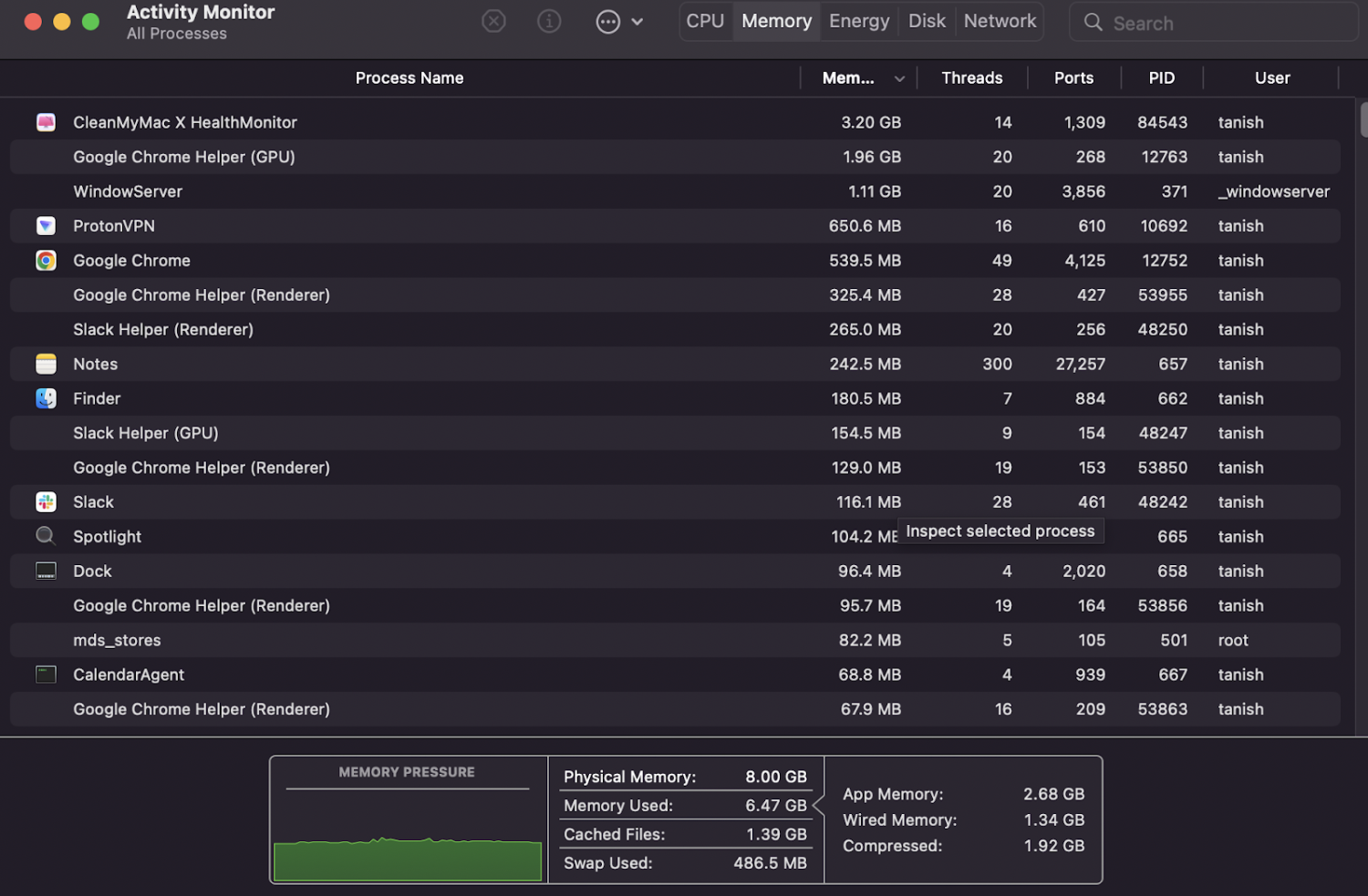Click the Inspect process info icon
The width and height of the screenshot is (1368, 896).
point(549,21)
